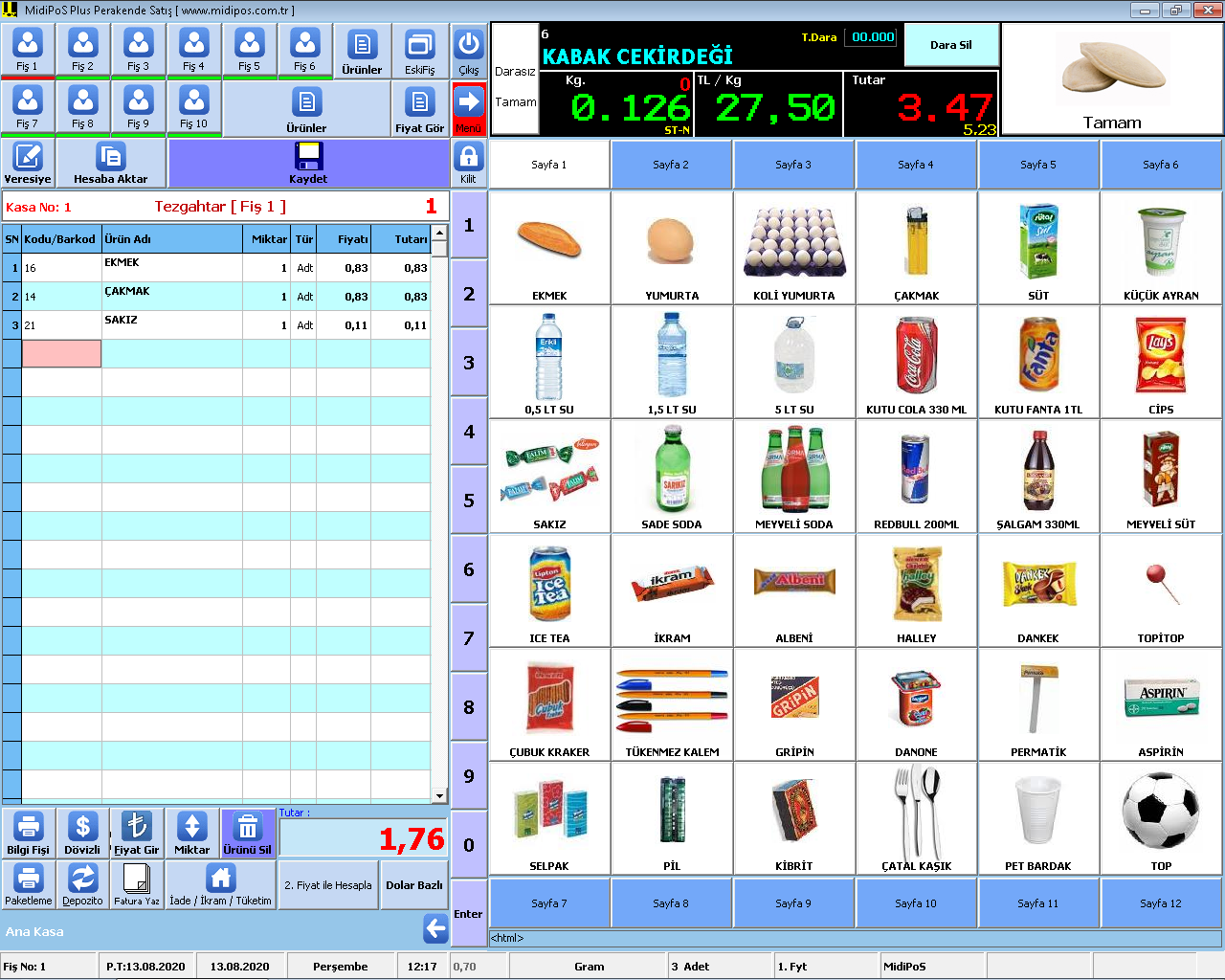Viewport: 1225px width, 980px height.
Task: Change quantity with Miktar
Action: pyautogui.click(x=192, y=834)
